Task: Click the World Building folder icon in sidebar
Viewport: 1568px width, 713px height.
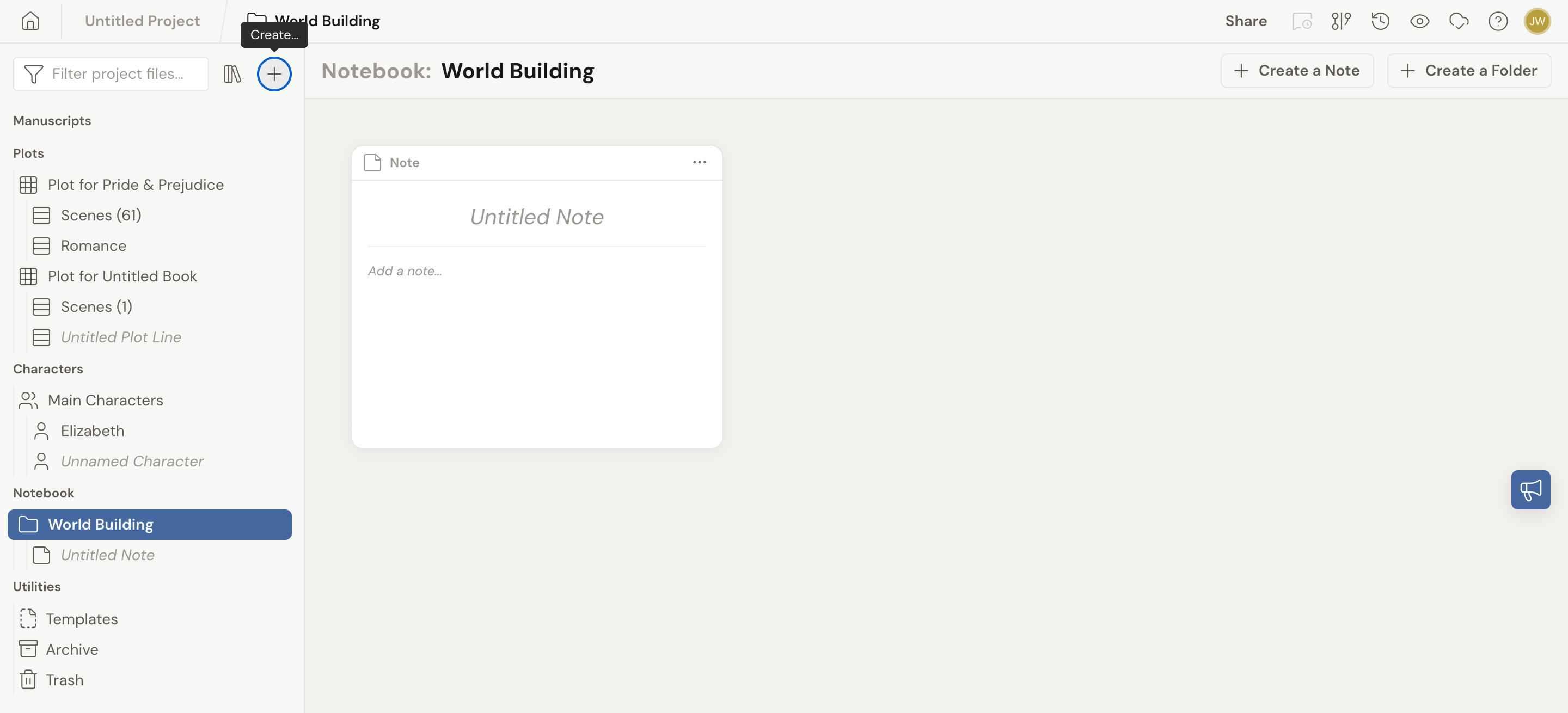Action: click(x=28, y=524)
